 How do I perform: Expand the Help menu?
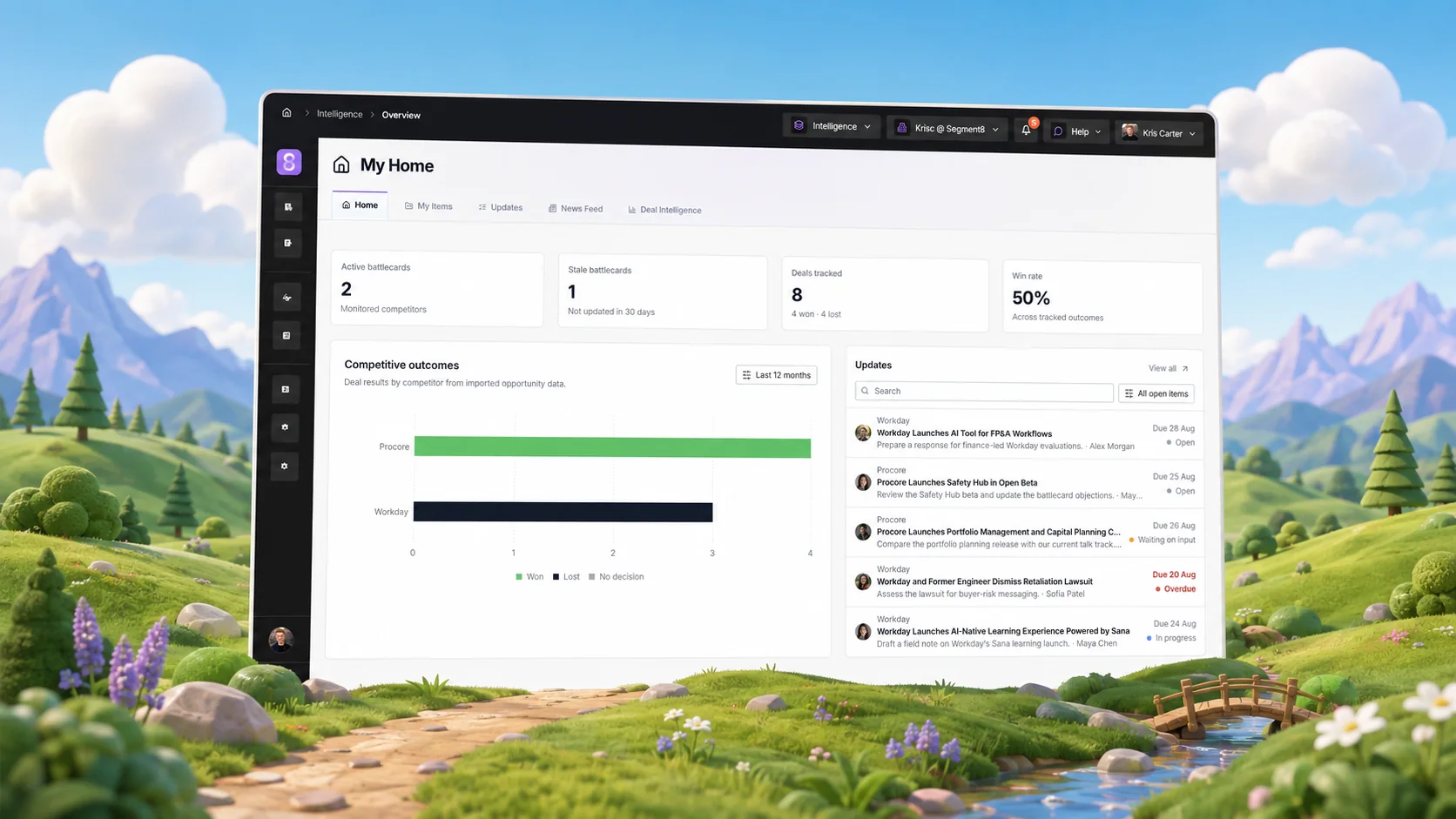click(1077, 131)
